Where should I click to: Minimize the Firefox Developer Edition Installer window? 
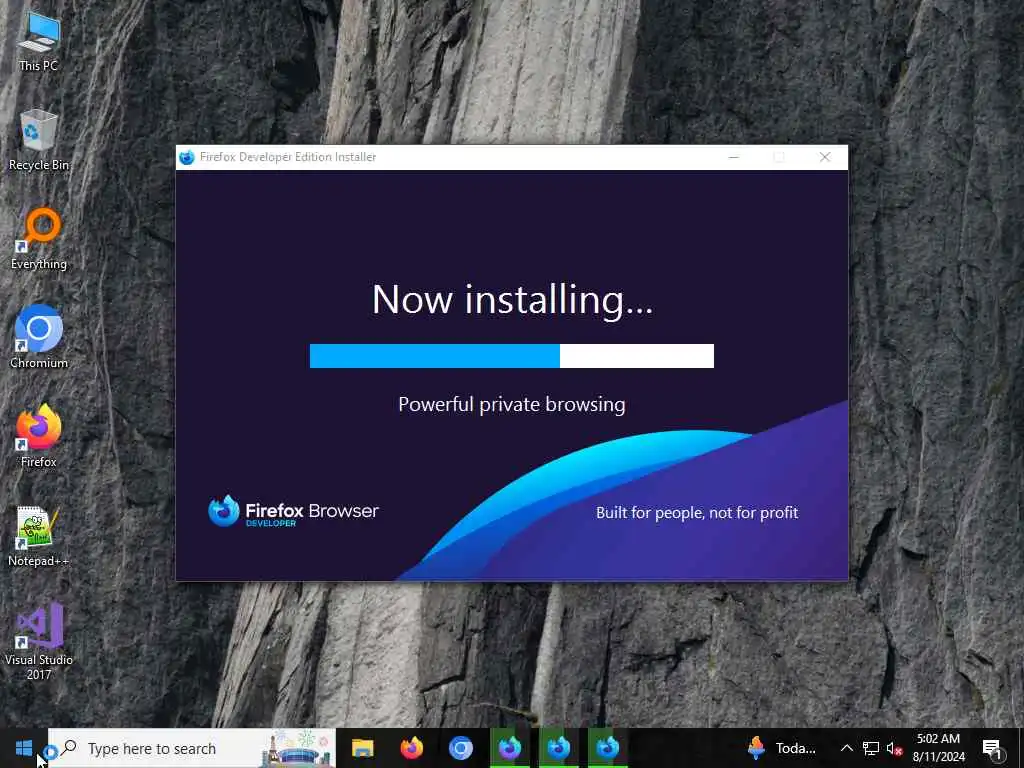coord(733,157)
